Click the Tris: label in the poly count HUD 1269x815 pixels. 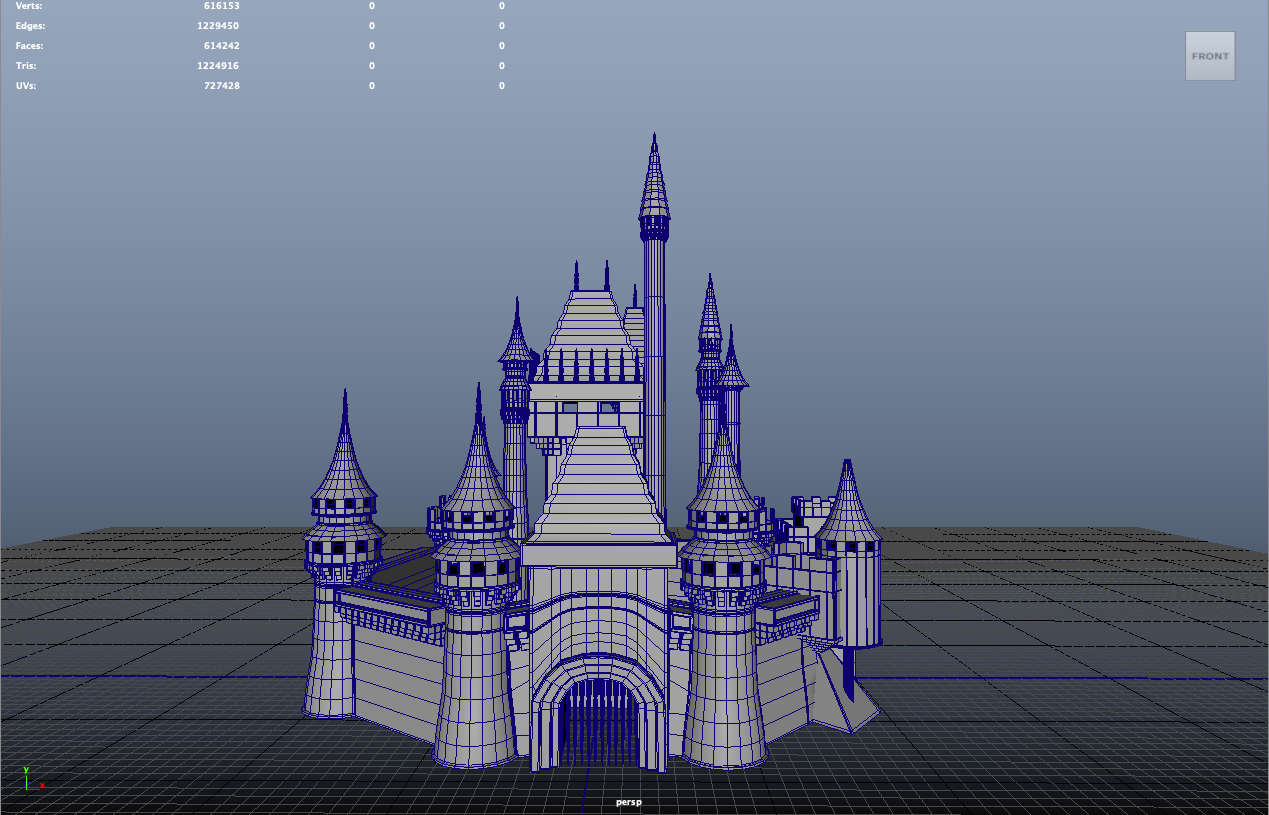[x=27, y=66]
